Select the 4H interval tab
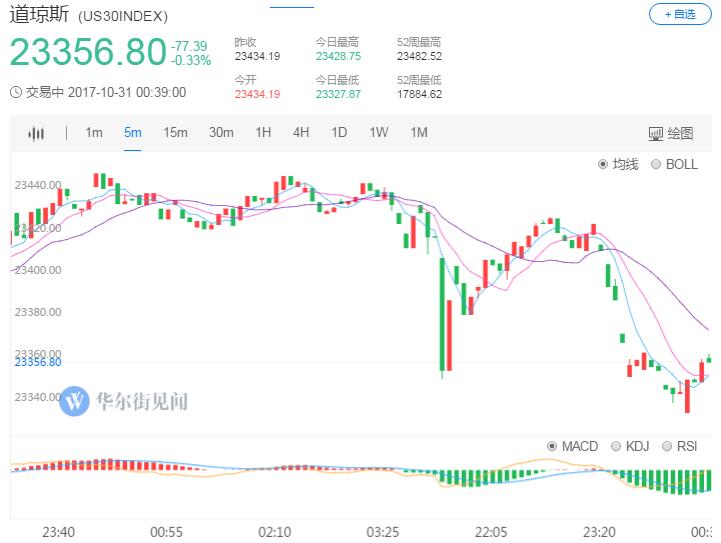This screenshot has width=721, height=543. (301, 133)
